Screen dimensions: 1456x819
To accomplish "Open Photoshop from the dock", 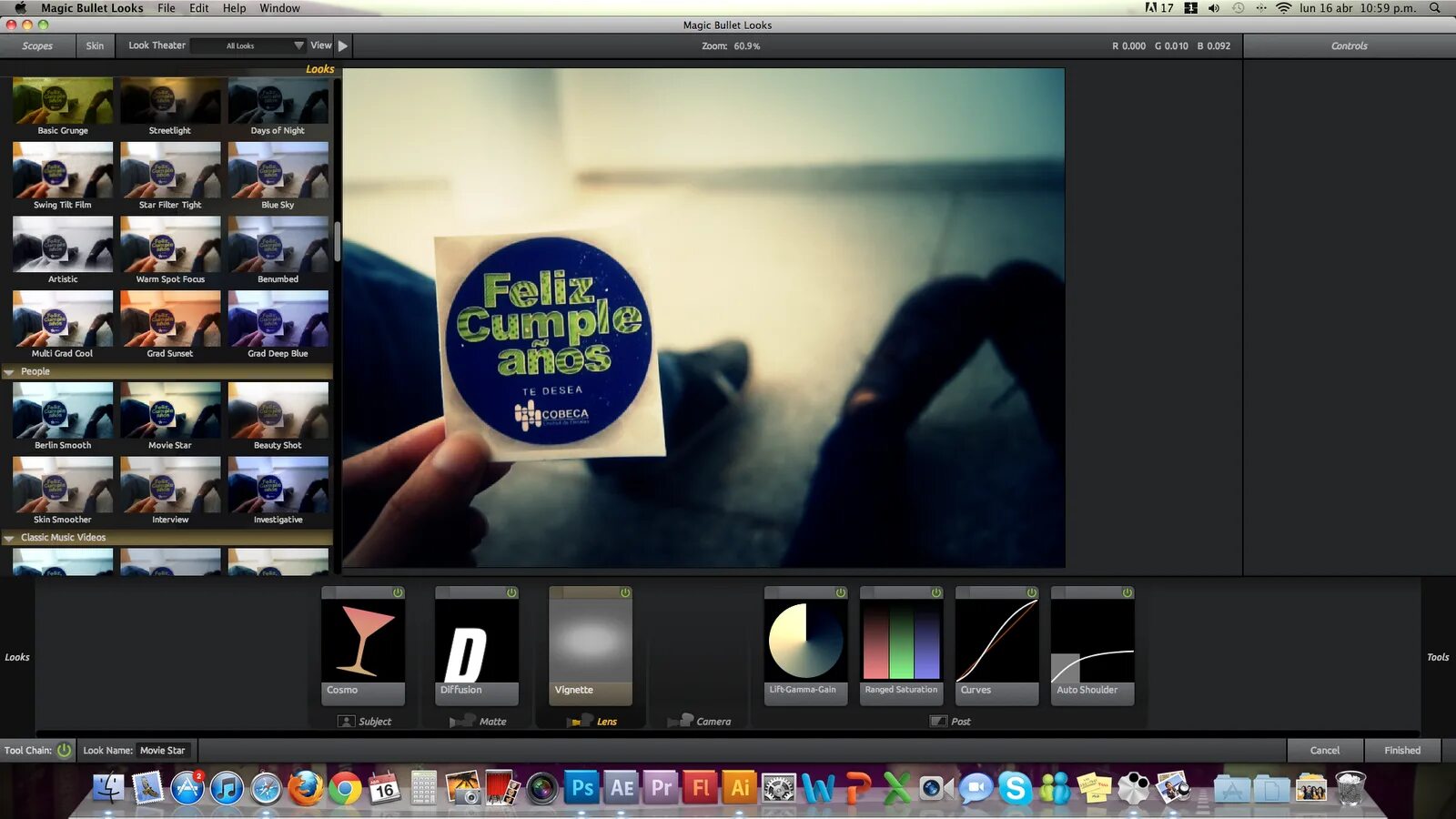I will tap(582, 787).
